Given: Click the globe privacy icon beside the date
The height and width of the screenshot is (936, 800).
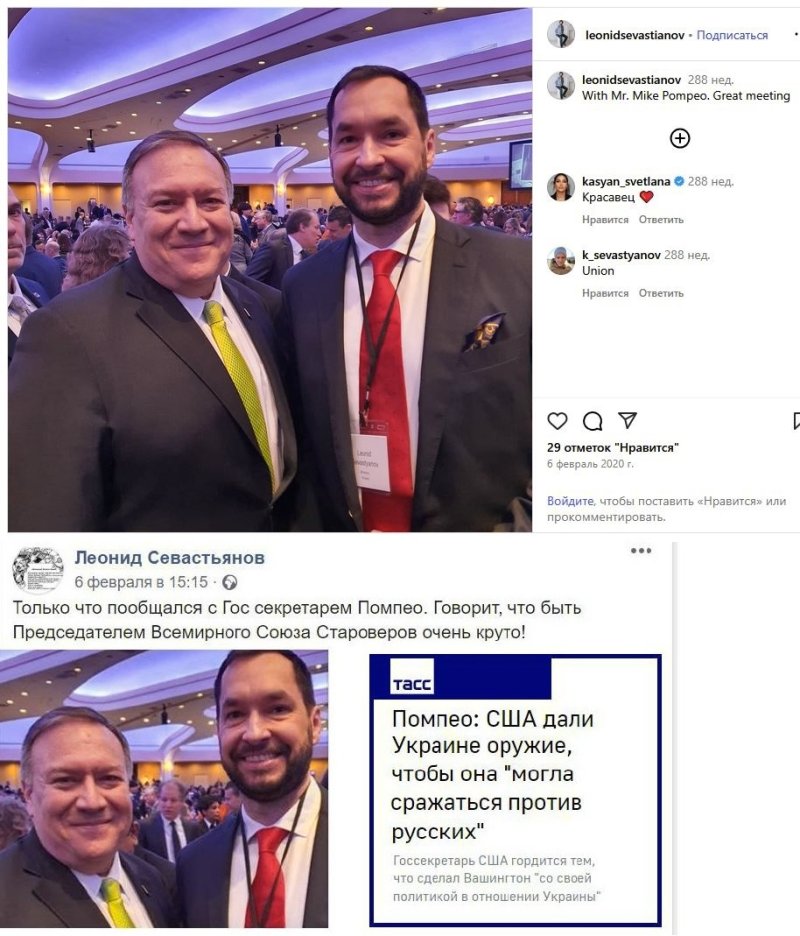Looking at the screenshot, I should [x=229, y=582].
